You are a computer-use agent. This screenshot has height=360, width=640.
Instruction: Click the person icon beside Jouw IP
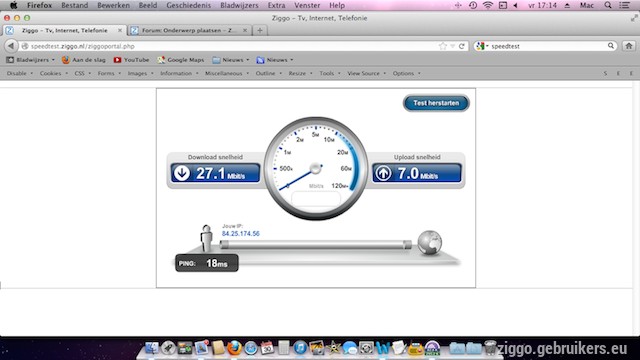point(207,238)
